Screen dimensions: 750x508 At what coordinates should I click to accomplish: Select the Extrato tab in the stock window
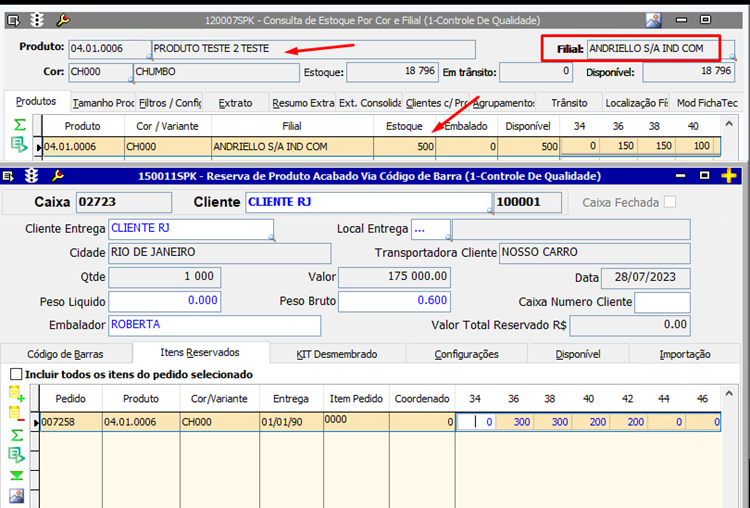(x=235, y=102)
